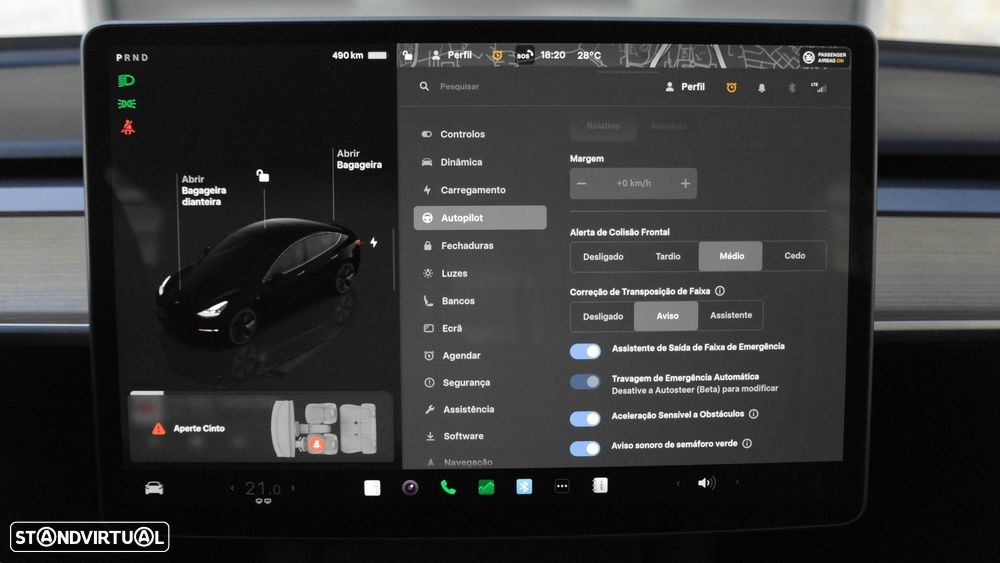Open the Bluetooth app in the dock
Image resolution: width=1000 pixels, height=563 pixels.
(x=524, y=486)
